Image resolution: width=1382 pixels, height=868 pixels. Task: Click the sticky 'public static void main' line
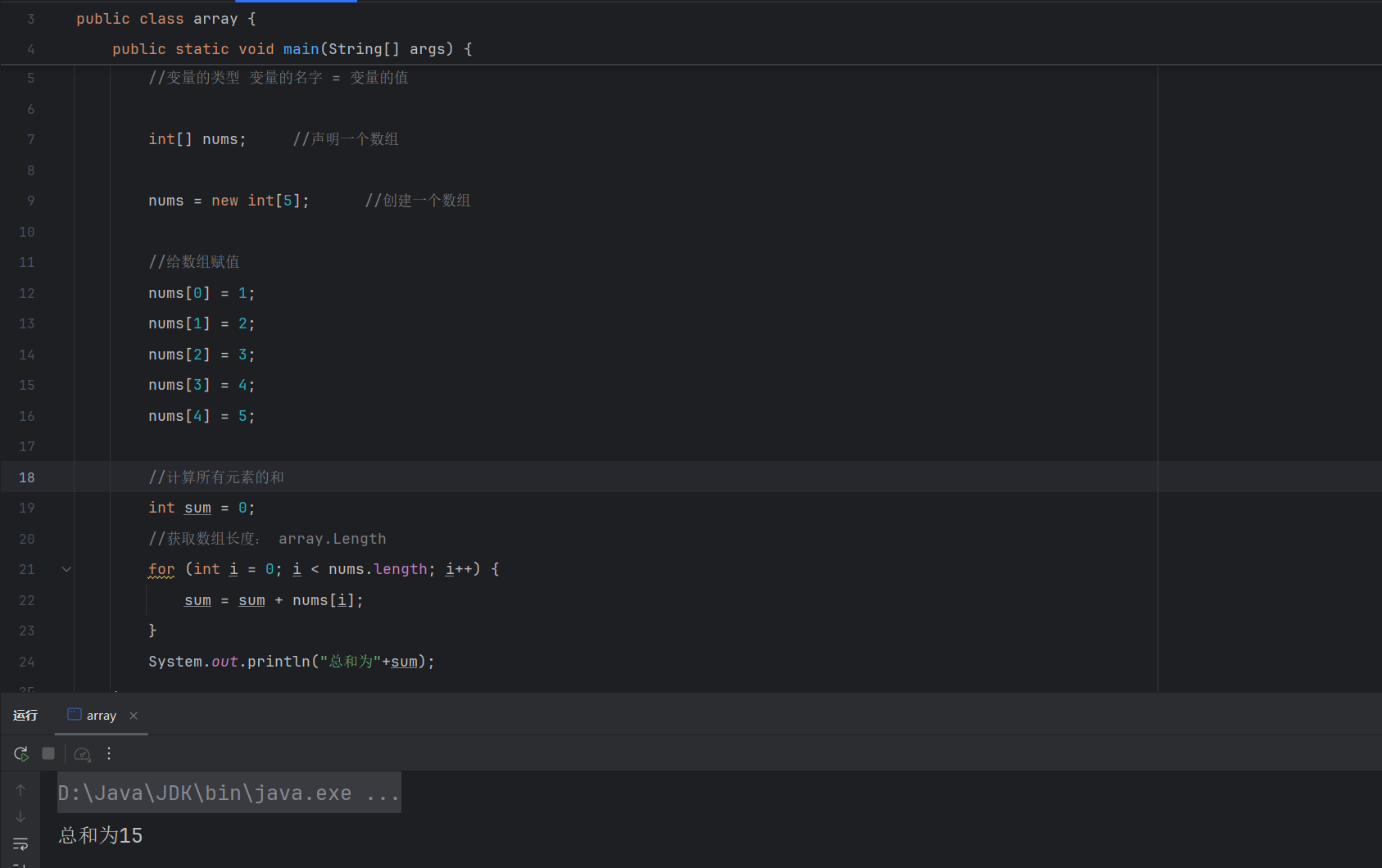coord(292,49)
